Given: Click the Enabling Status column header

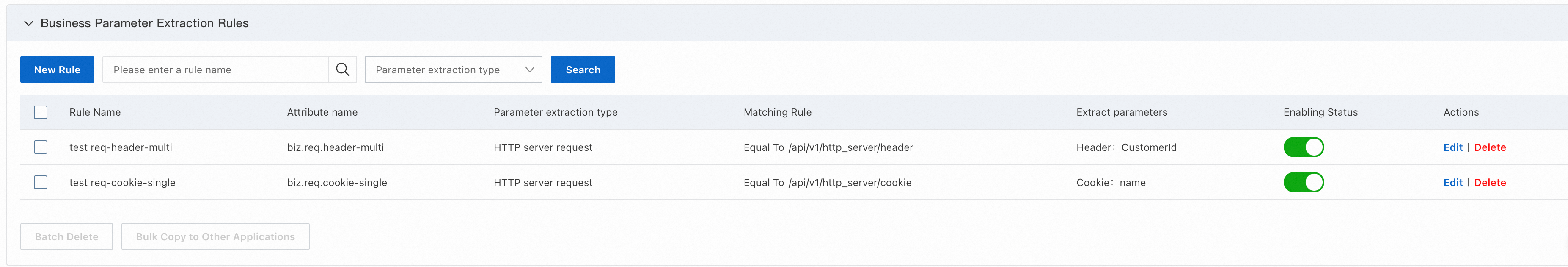Looking at the screenshot, I should pos(1320,112).
